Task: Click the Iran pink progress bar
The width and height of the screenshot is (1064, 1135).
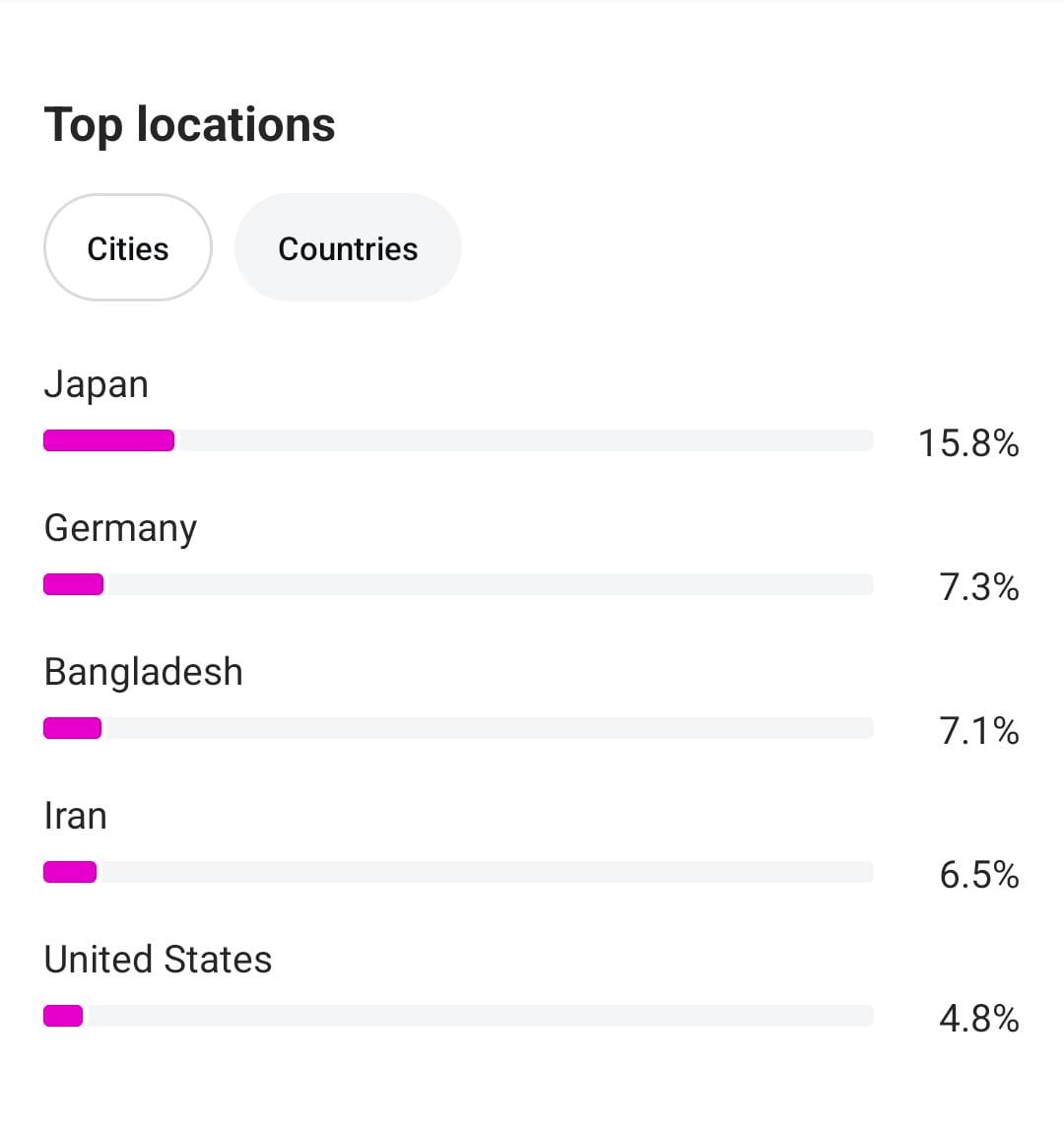Action: (70, 872)
